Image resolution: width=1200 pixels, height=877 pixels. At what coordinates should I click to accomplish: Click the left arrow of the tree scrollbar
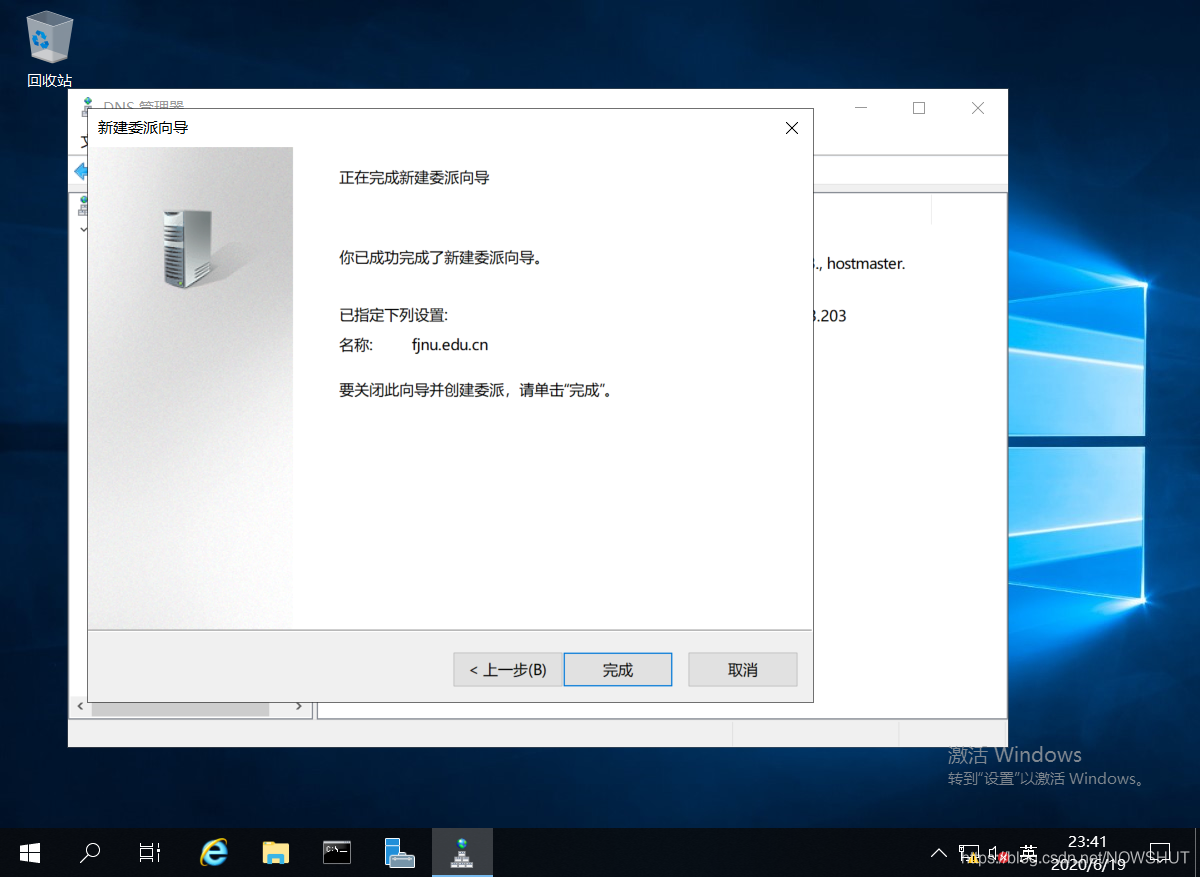[80, 706]
